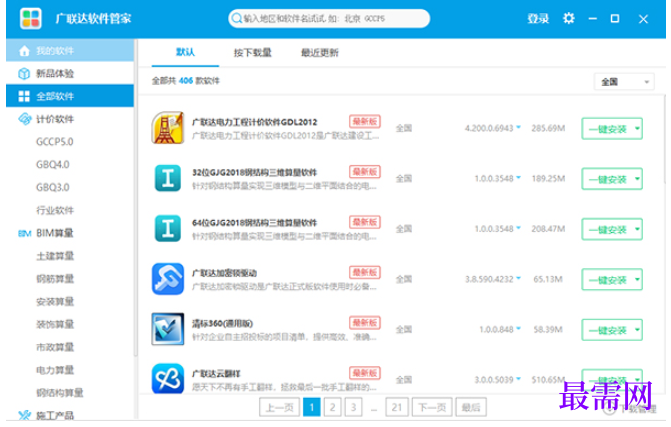Viewport: 671px width, 427px height.
Task: Expand version 3.0.0.5039 dropdown arrow
Action: click(519, 379)
